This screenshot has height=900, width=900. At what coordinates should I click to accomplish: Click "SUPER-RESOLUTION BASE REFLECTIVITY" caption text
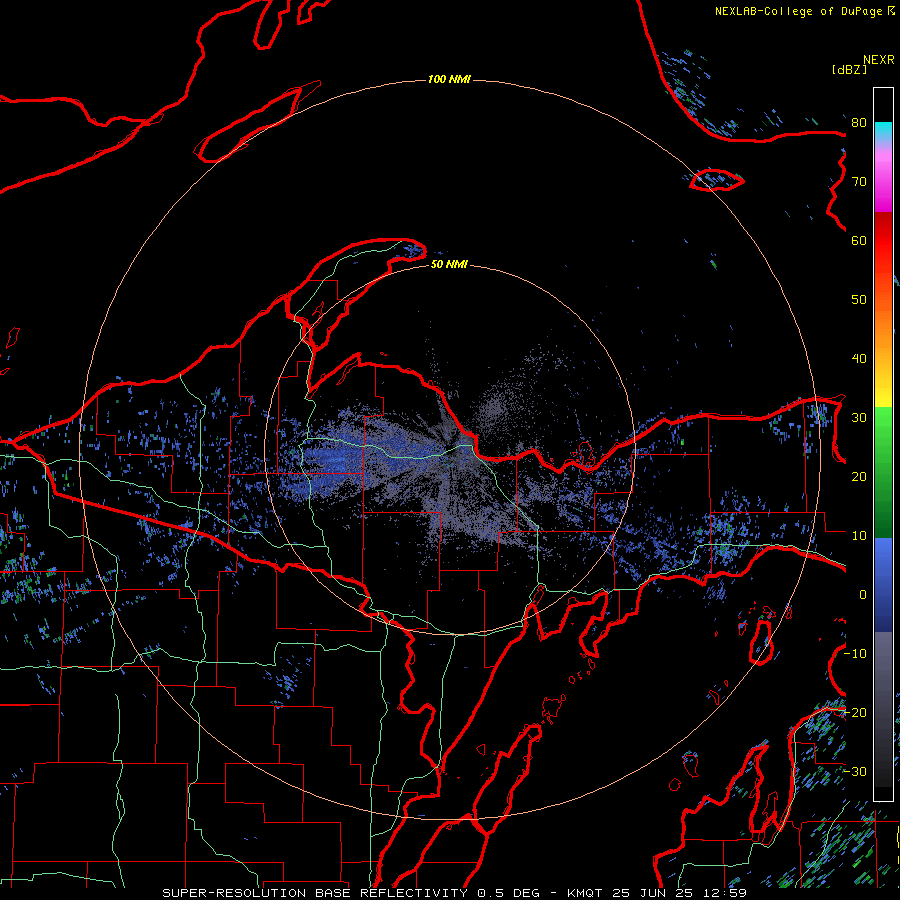pos(315,893)
